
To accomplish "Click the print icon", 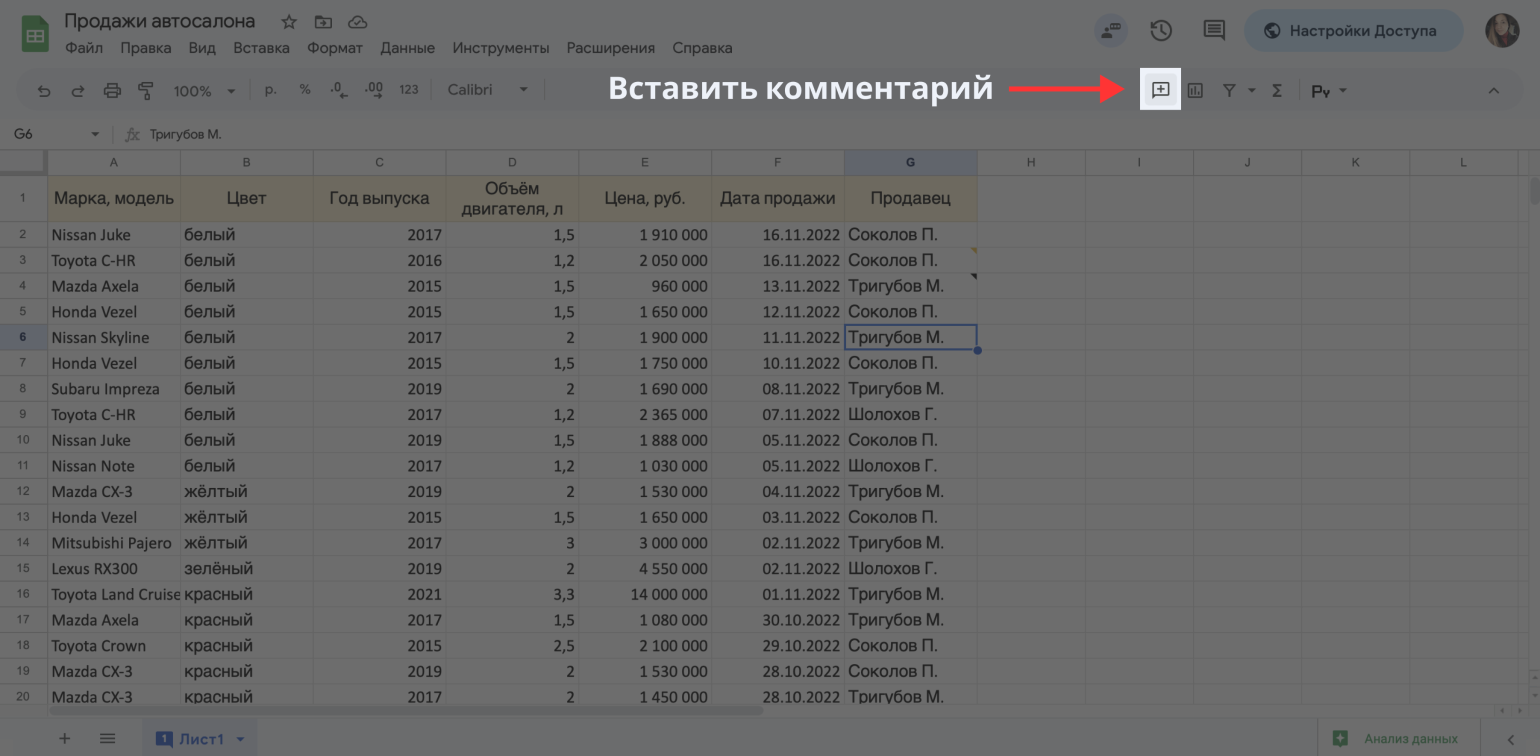I will point(112,91).
